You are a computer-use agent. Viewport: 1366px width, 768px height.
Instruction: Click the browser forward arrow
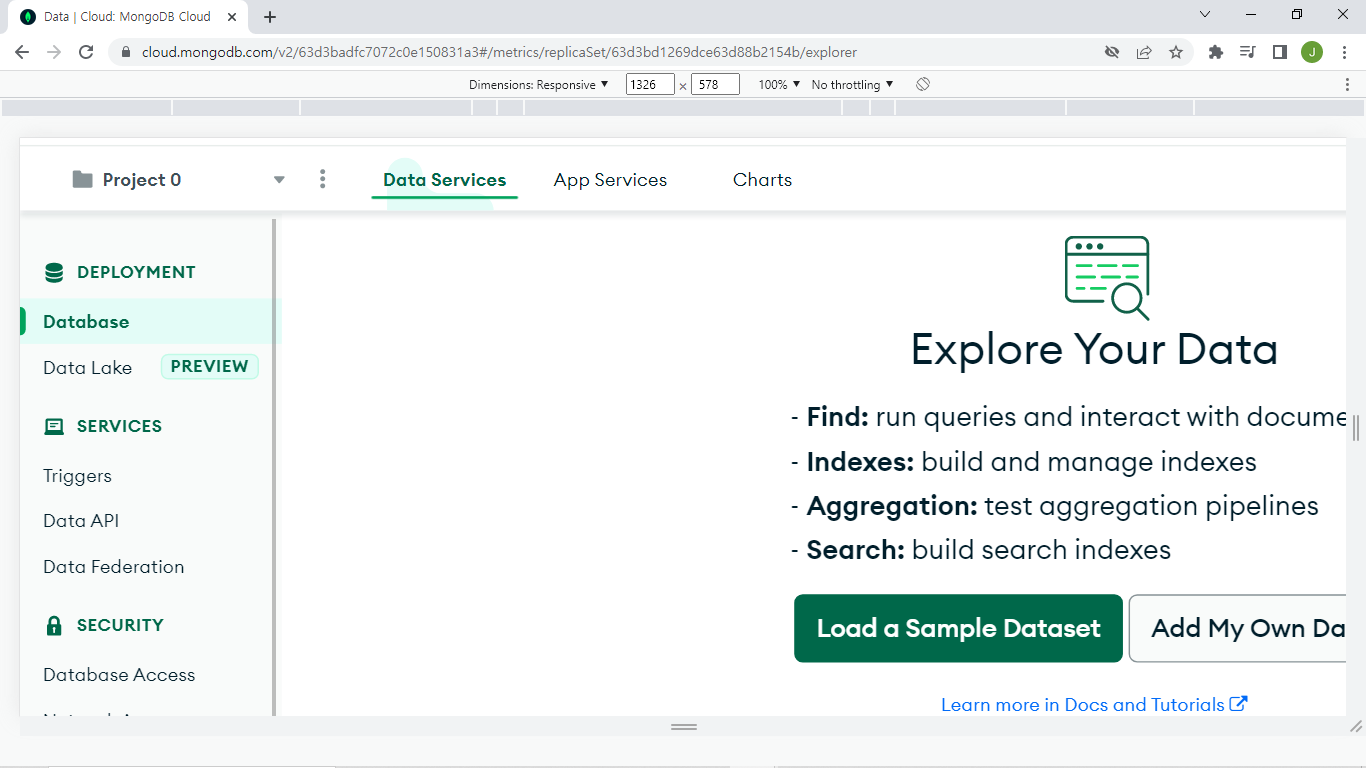[x=54, y=52]
